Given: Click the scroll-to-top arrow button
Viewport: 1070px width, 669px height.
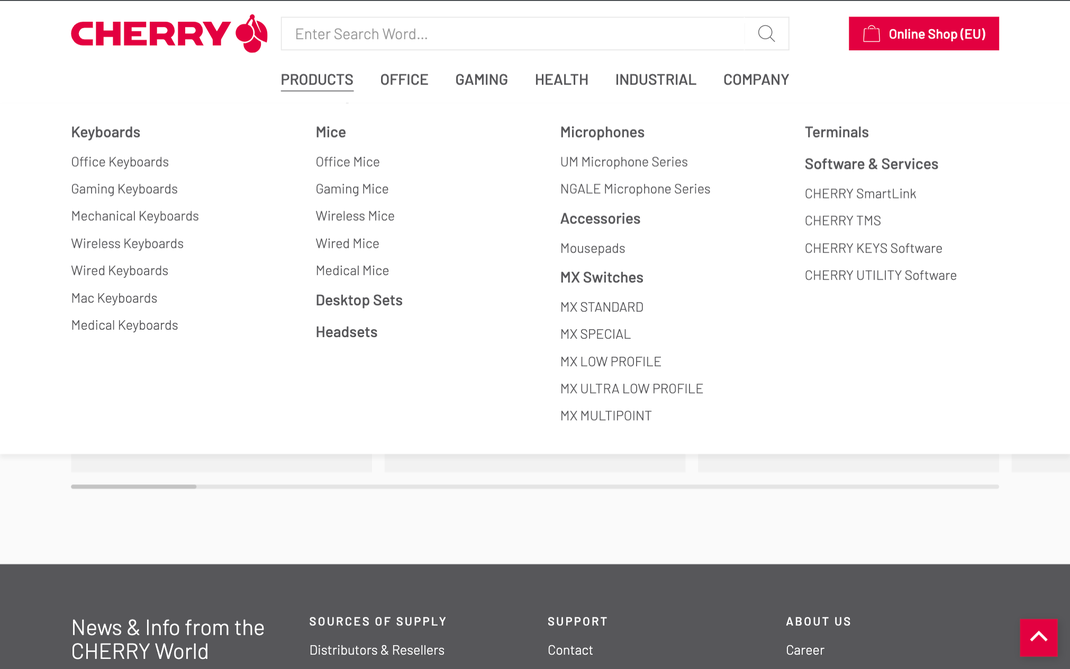Looking at the screenshot, I should point(1039,637).
